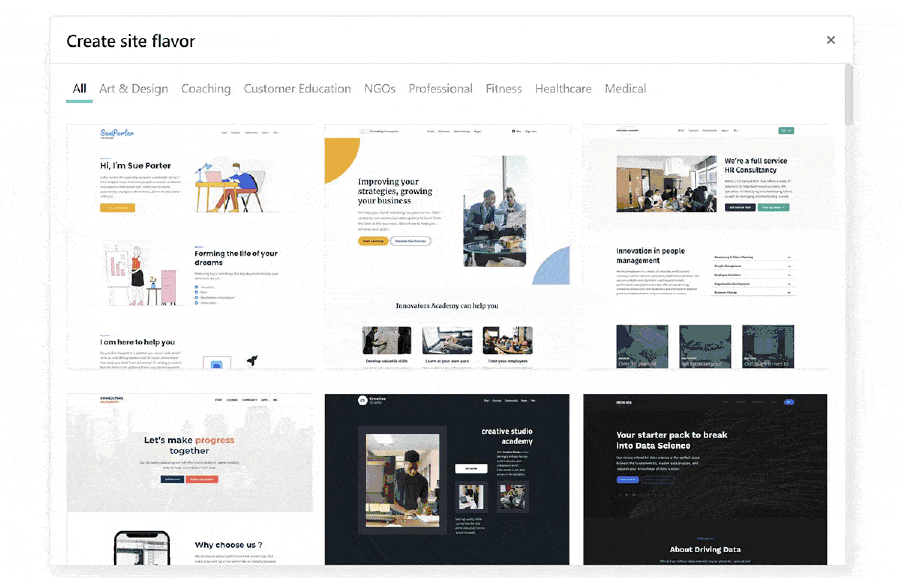This screenshot has height=578, width=900.
Task: Click the Creative Studio circular logo icon
Action: pos(361,400)
